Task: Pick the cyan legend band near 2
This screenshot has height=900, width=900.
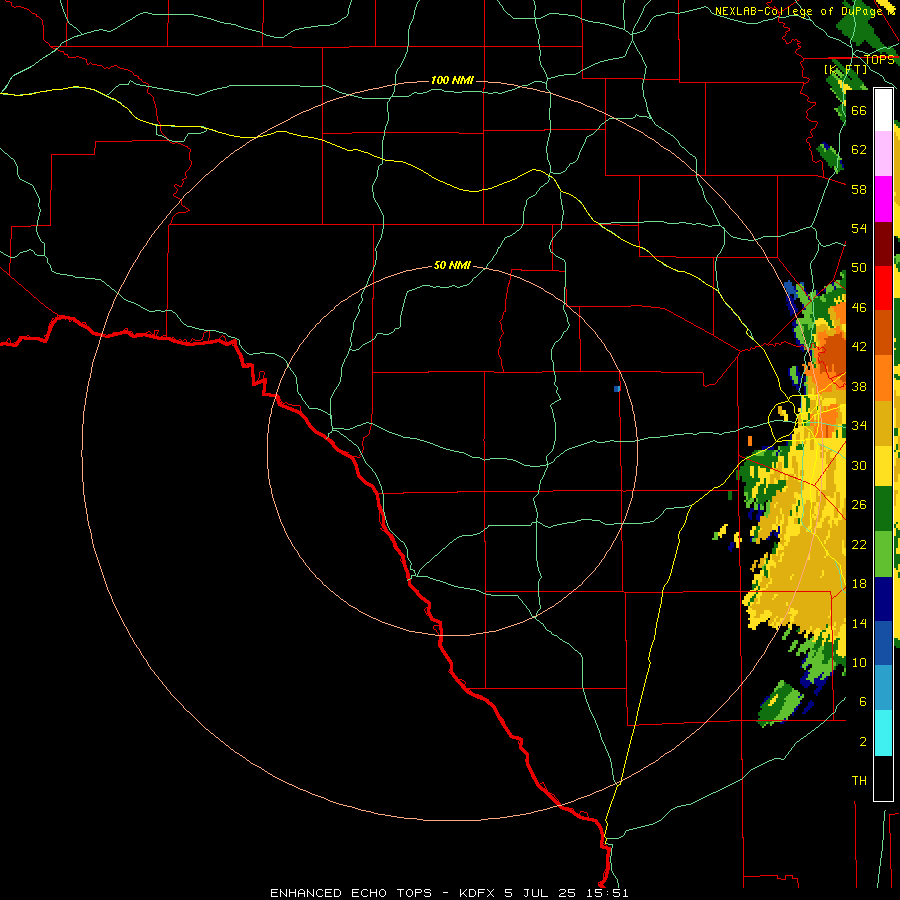Action: [x=883, y=733]
